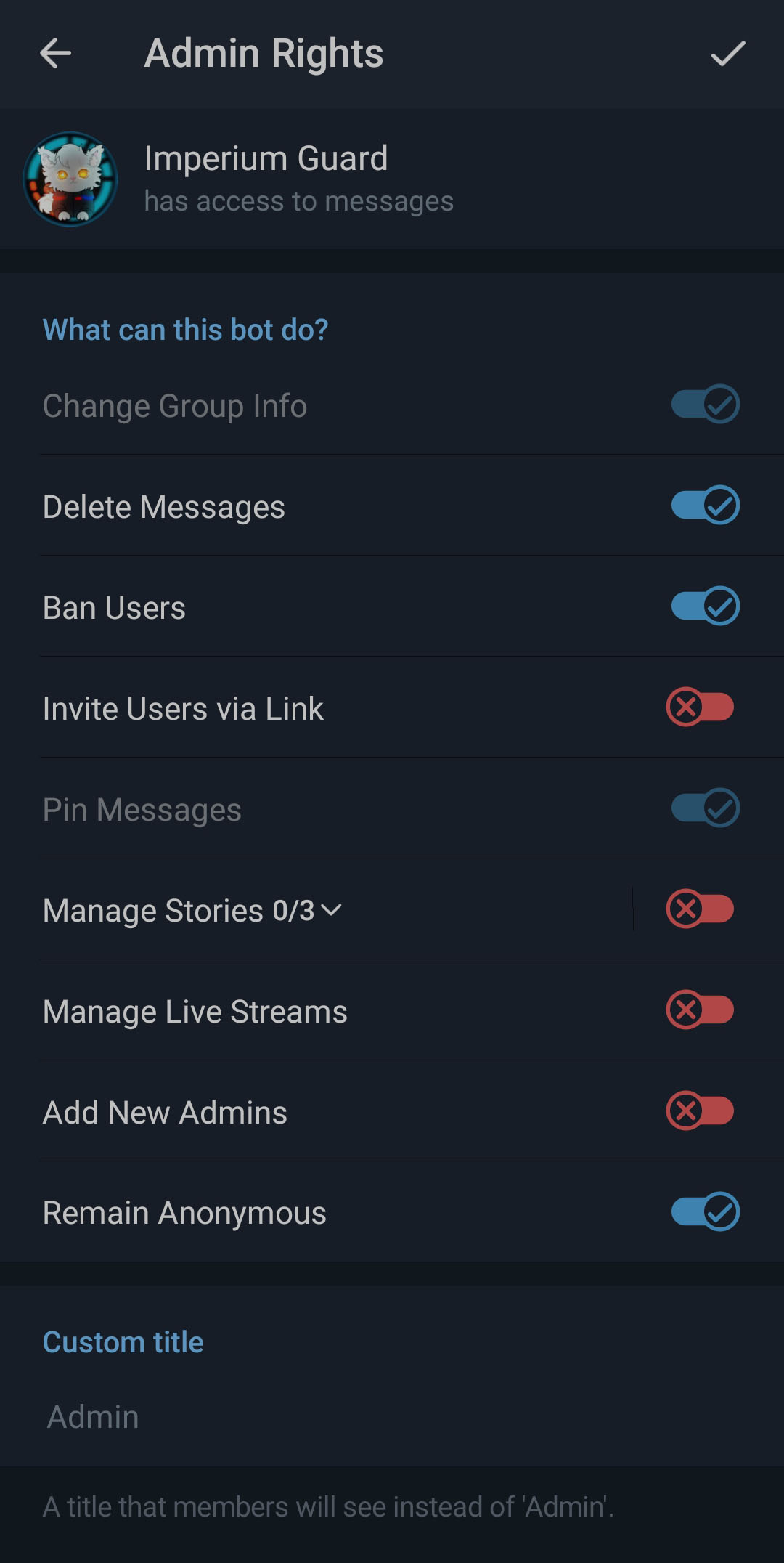Screen dimensions: 784x1563
Task: Focus the custom title Admin field
Action: pos(392,1417)
